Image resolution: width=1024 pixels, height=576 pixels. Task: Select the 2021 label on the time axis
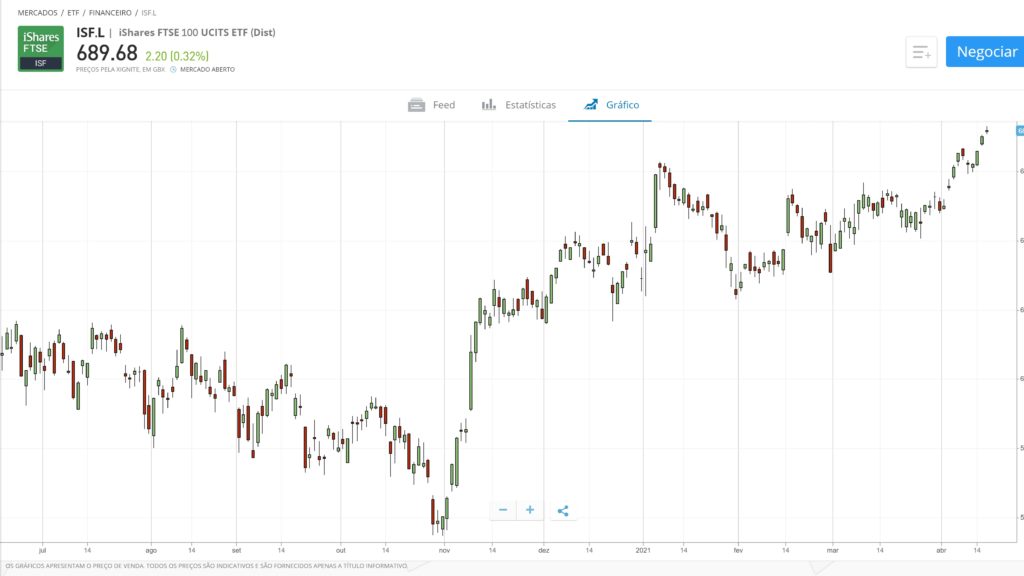pos(645,549)
